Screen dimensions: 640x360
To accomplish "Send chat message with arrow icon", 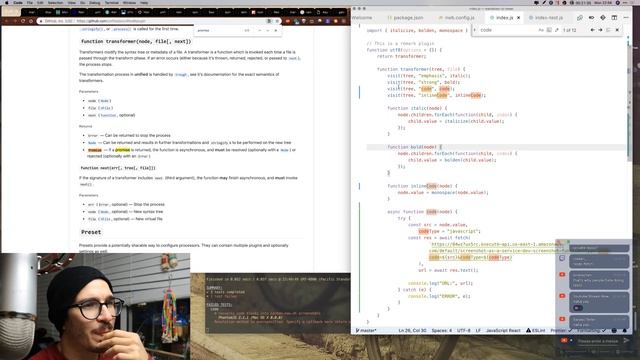I will 627,341.
